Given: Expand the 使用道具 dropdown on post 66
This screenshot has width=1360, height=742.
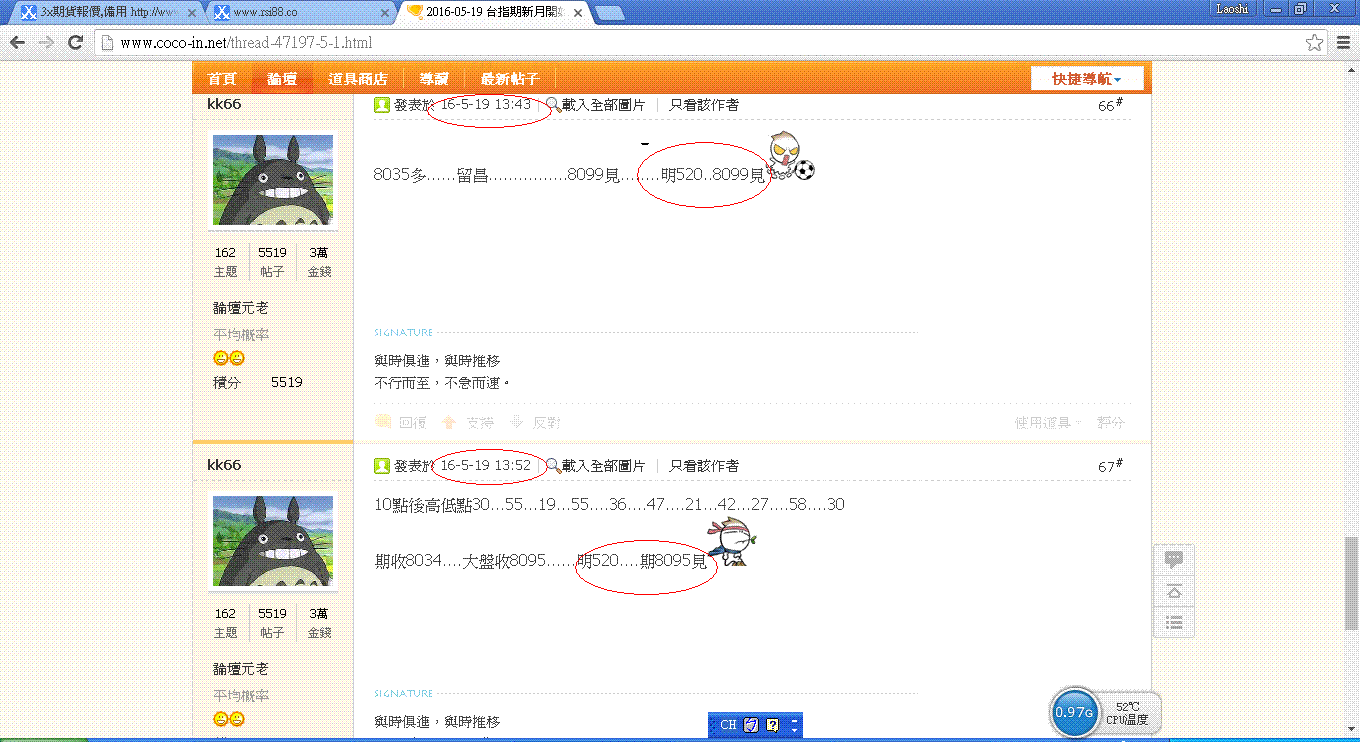Looking at the screenshot, I should (x=1048, y=422).
